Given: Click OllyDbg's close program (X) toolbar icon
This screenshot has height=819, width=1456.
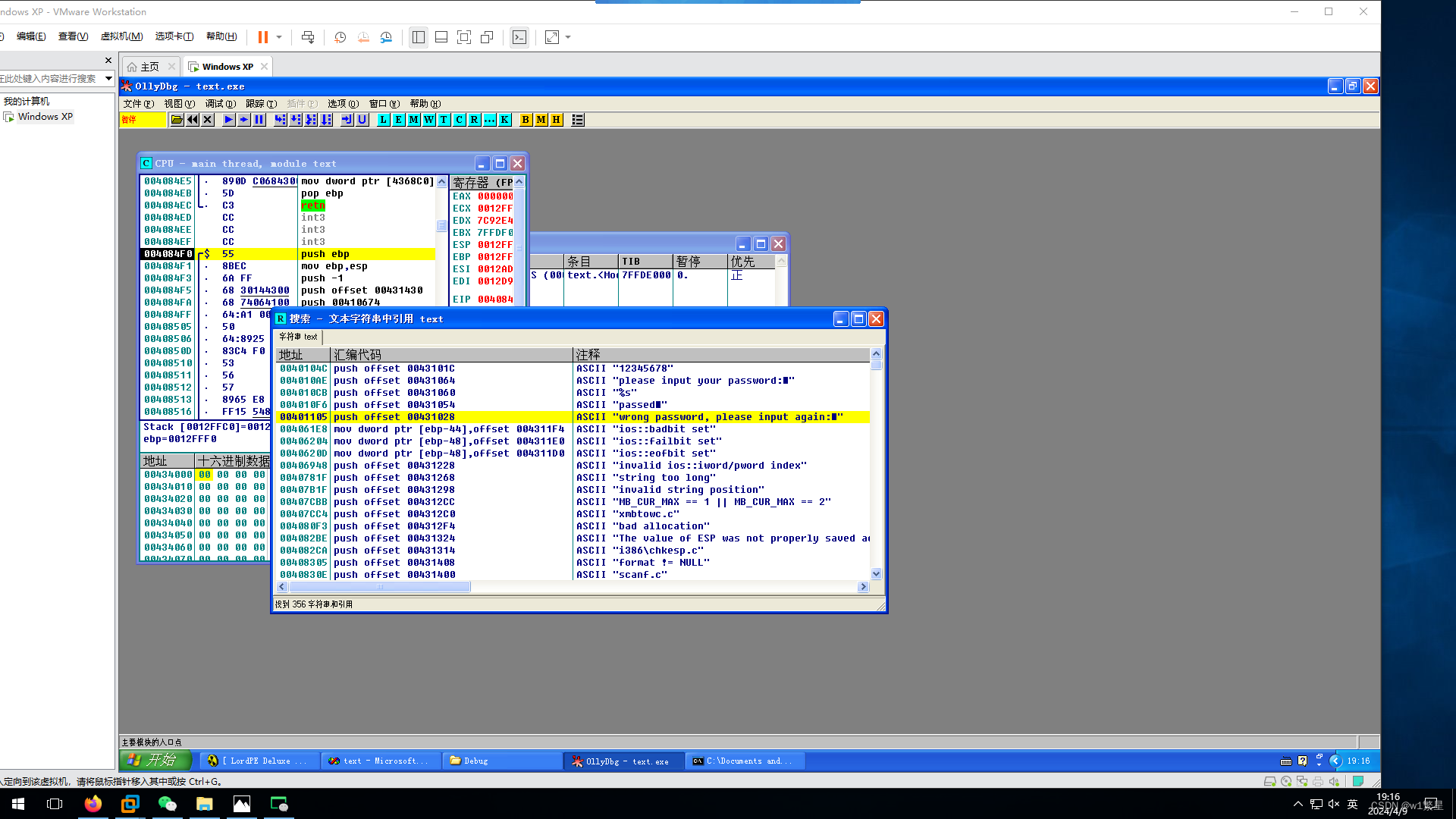Looking at the screenshot, I should 208,120.
